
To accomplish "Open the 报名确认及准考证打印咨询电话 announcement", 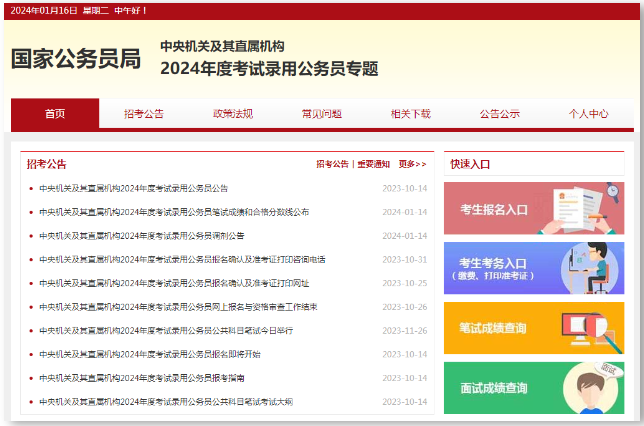I will pyautogui.click(x=182, y=260).
